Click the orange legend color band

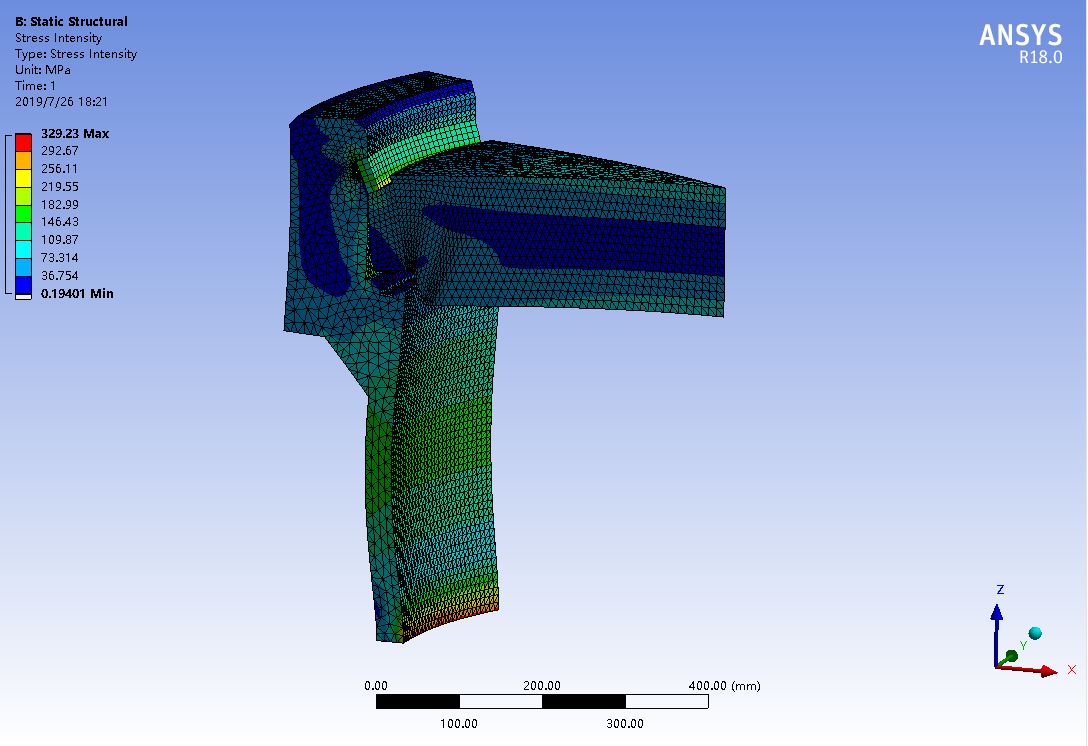(x=24, y=160)
